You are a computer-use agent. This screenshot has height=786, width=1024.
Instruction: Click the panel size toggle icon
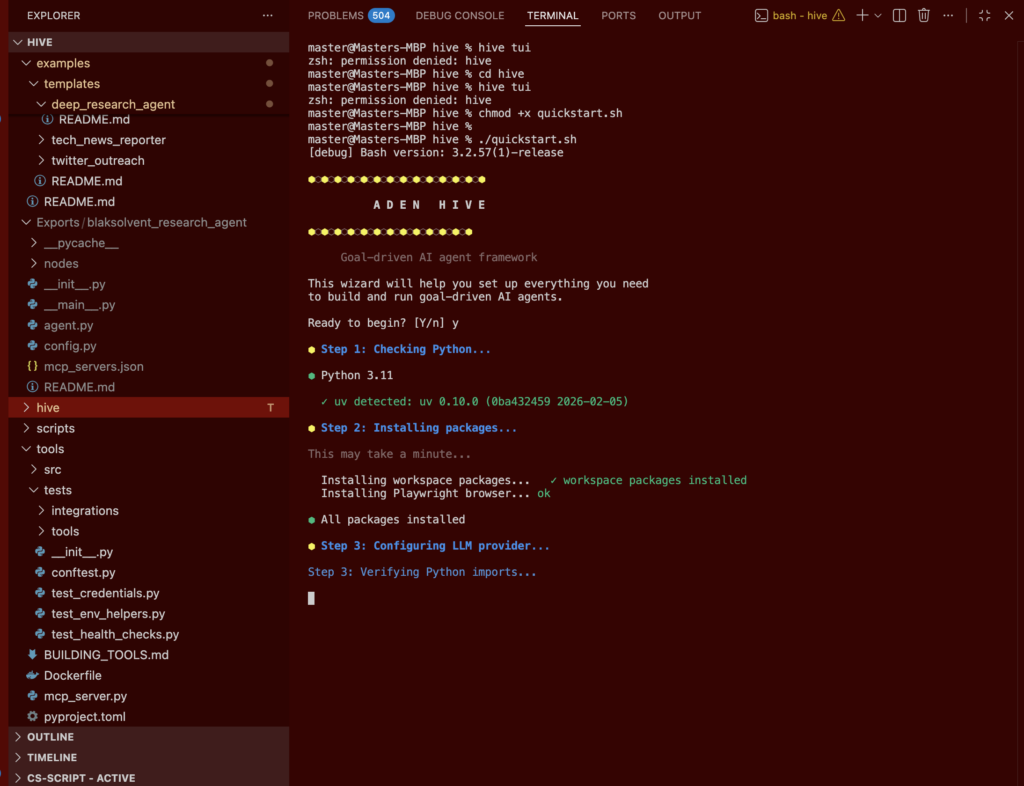point(984,15)
